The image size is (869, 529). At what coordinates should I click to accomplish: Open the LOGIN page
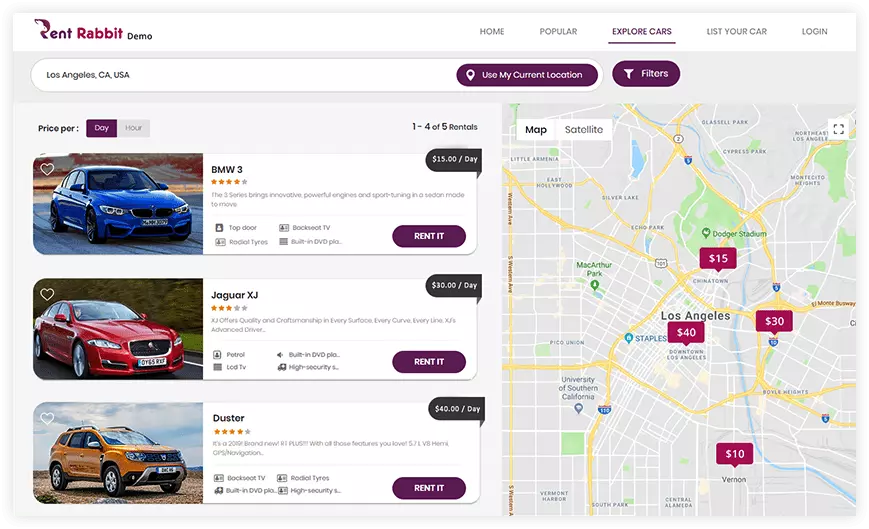(814, 32)
